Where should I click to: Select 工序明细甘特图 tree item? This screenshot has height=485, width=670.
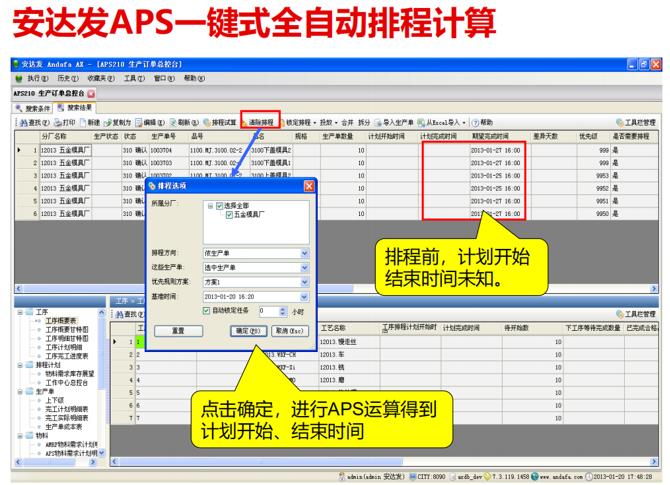(x=67, y=339)
